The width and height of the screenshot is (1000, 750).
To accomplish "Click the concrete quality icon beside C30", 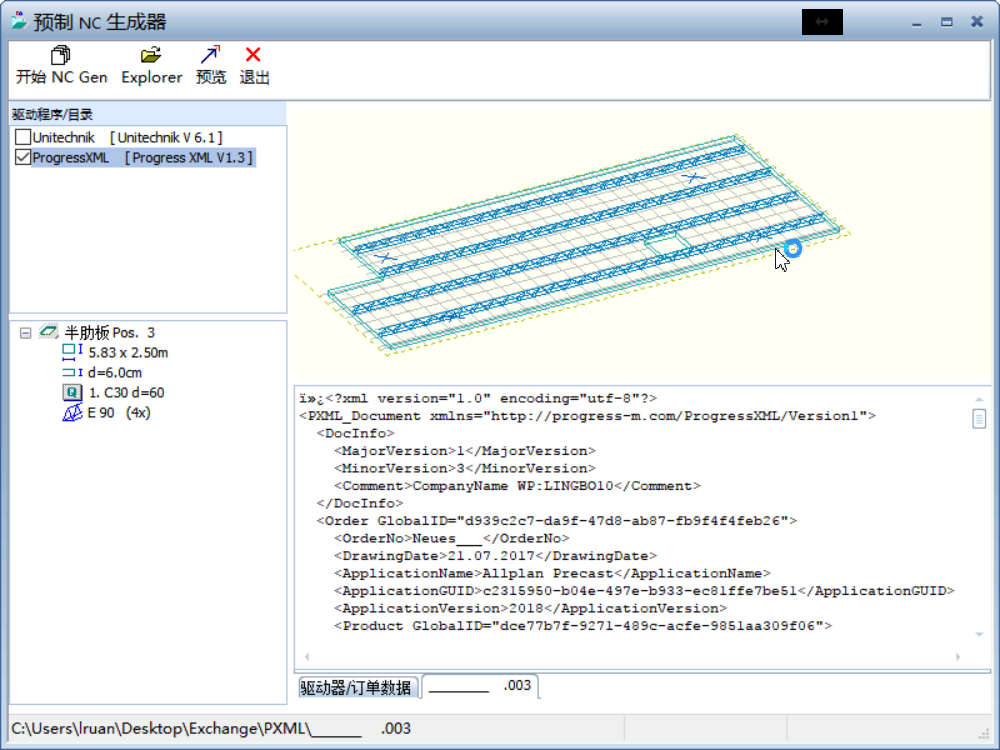I will pos(72,392).
